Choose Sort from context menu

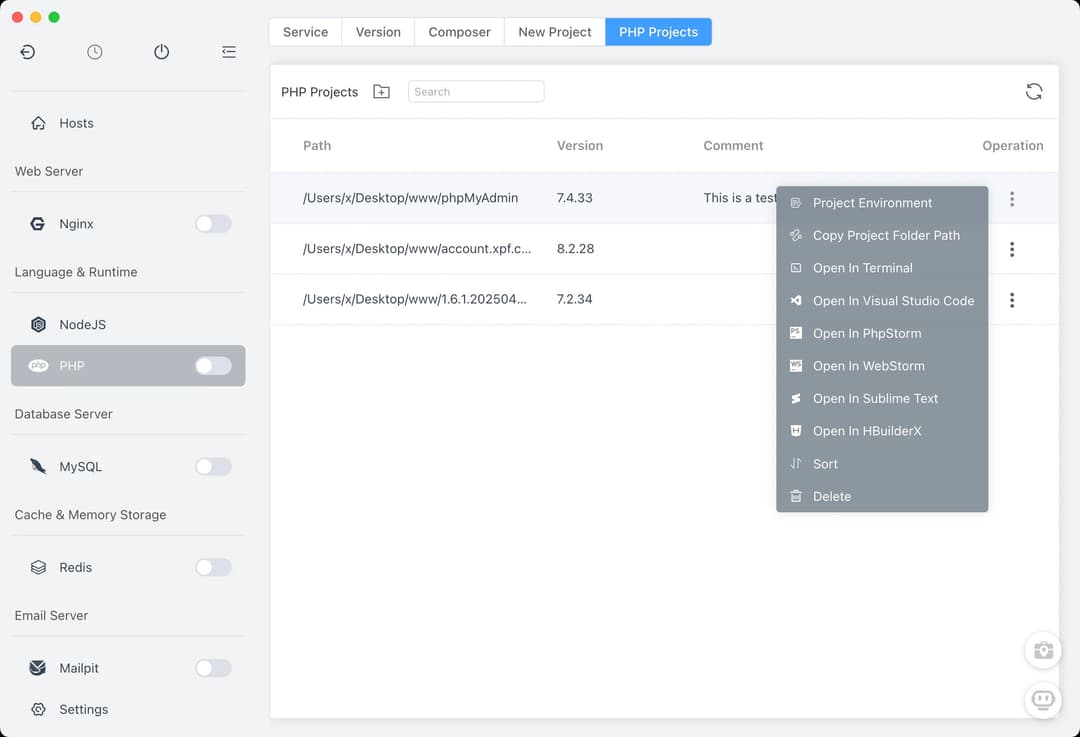tap(882, 464)
